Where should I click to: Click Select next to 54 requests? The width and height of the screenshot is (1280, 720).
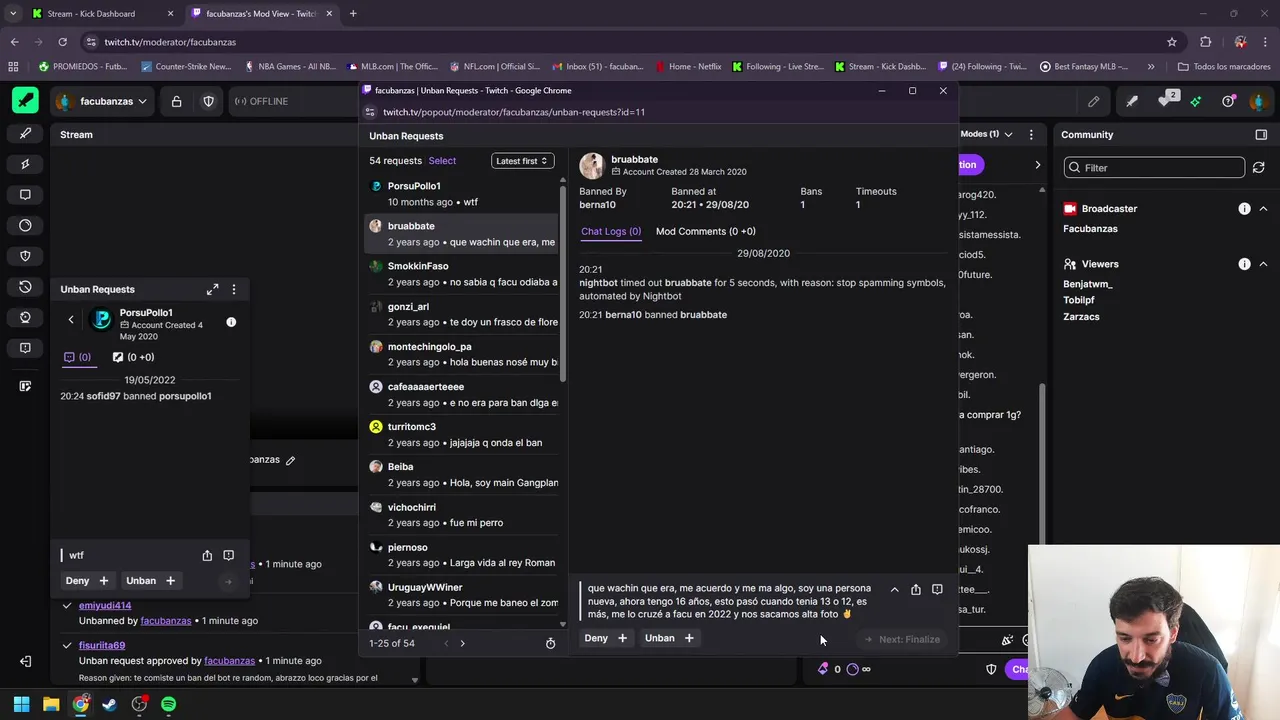pos(442,161)
